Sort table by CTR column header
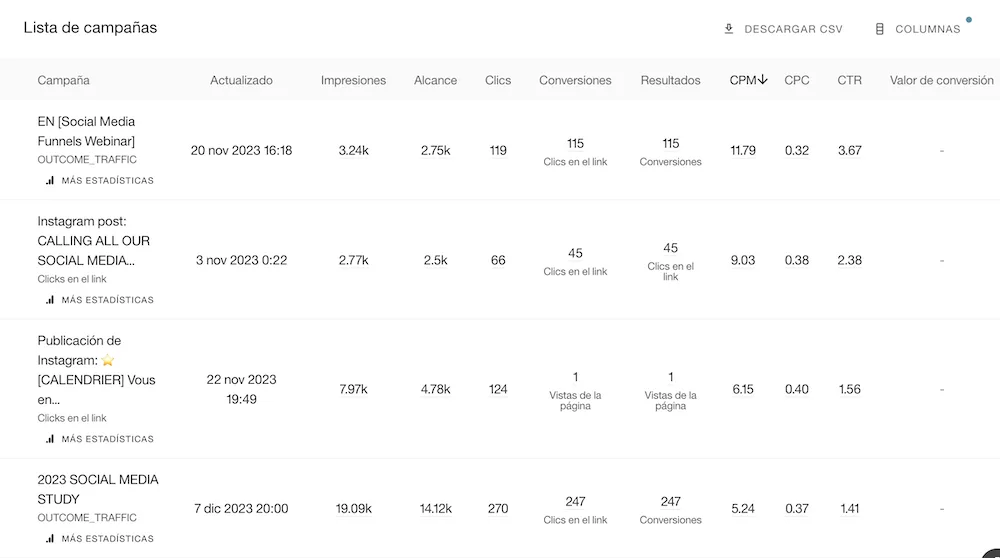This screenshot has width=1000, height=558. point(849,80)
